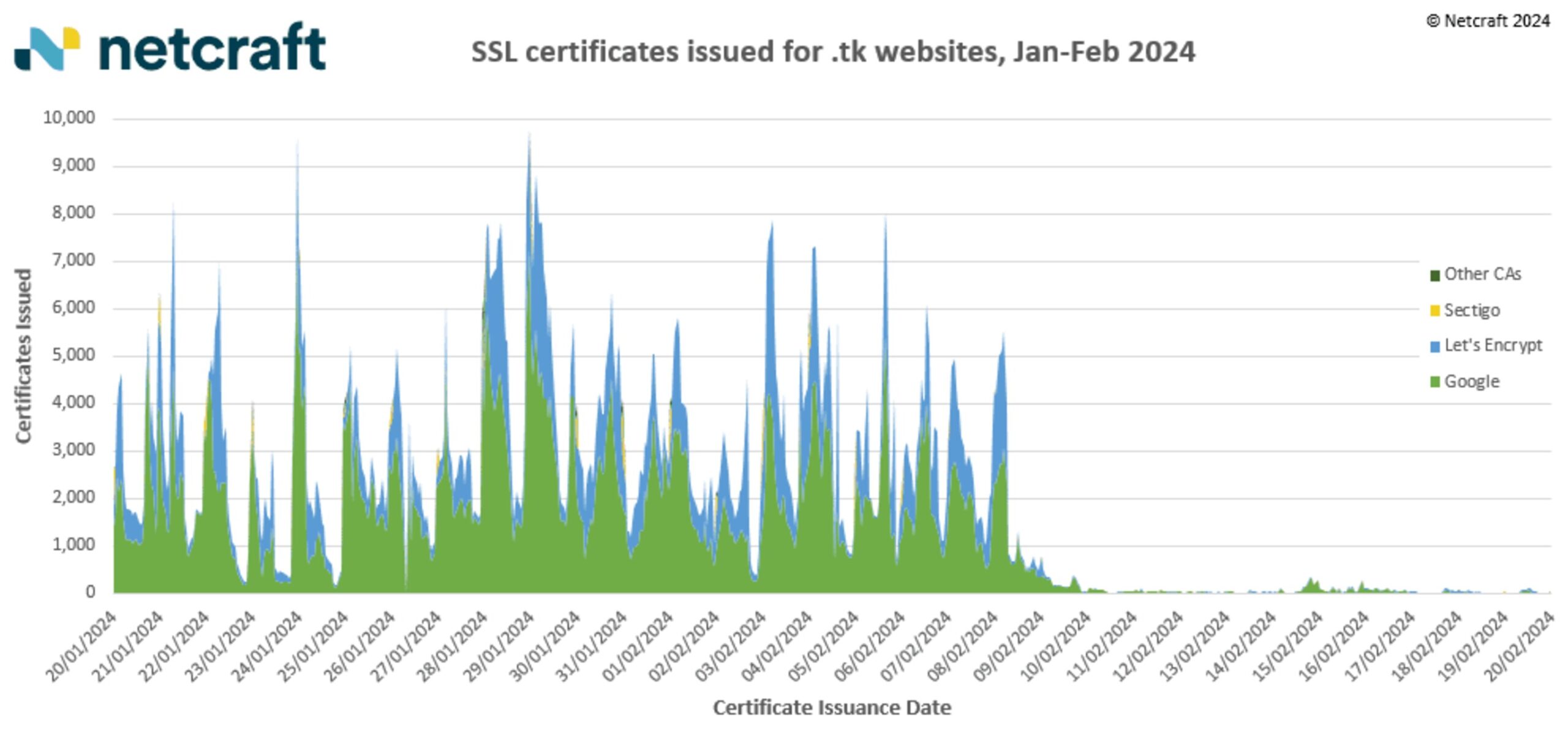1568x732 pixels.
Task: Click the Sectigo legend label
Action: pos(1472,311)
